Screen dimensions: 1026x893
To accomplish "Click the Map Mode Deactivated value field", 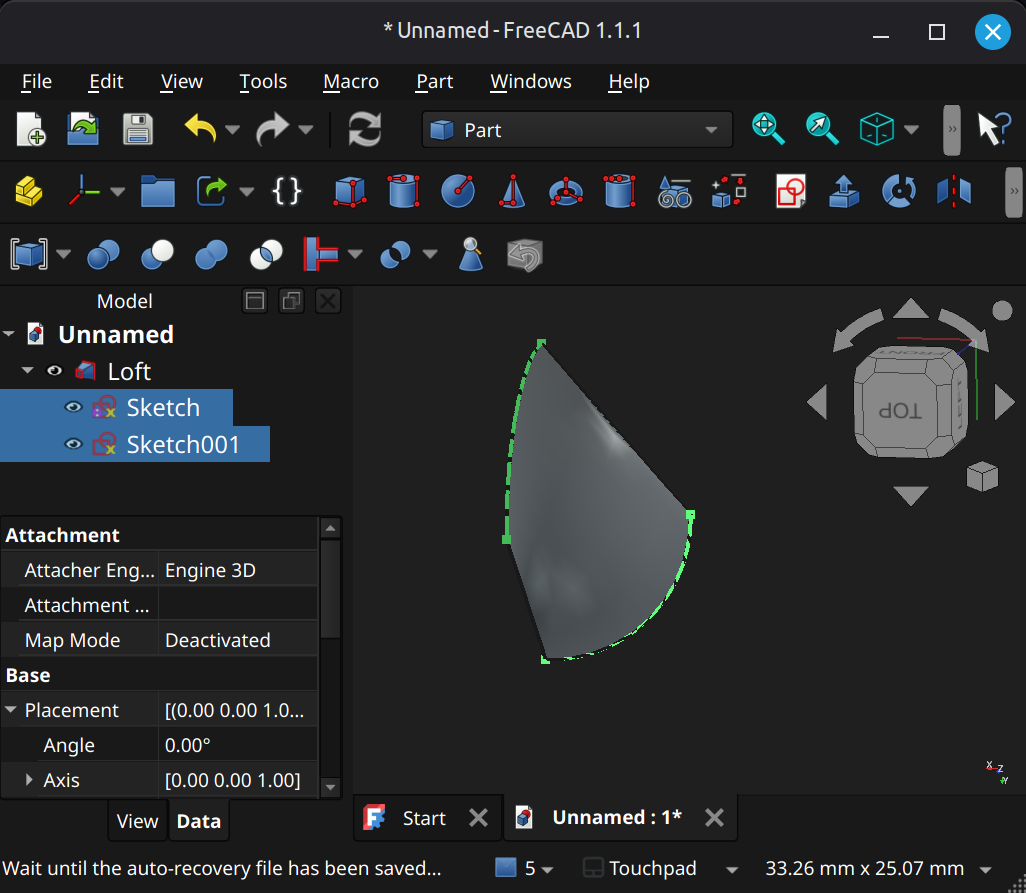I will click(238, 640).
